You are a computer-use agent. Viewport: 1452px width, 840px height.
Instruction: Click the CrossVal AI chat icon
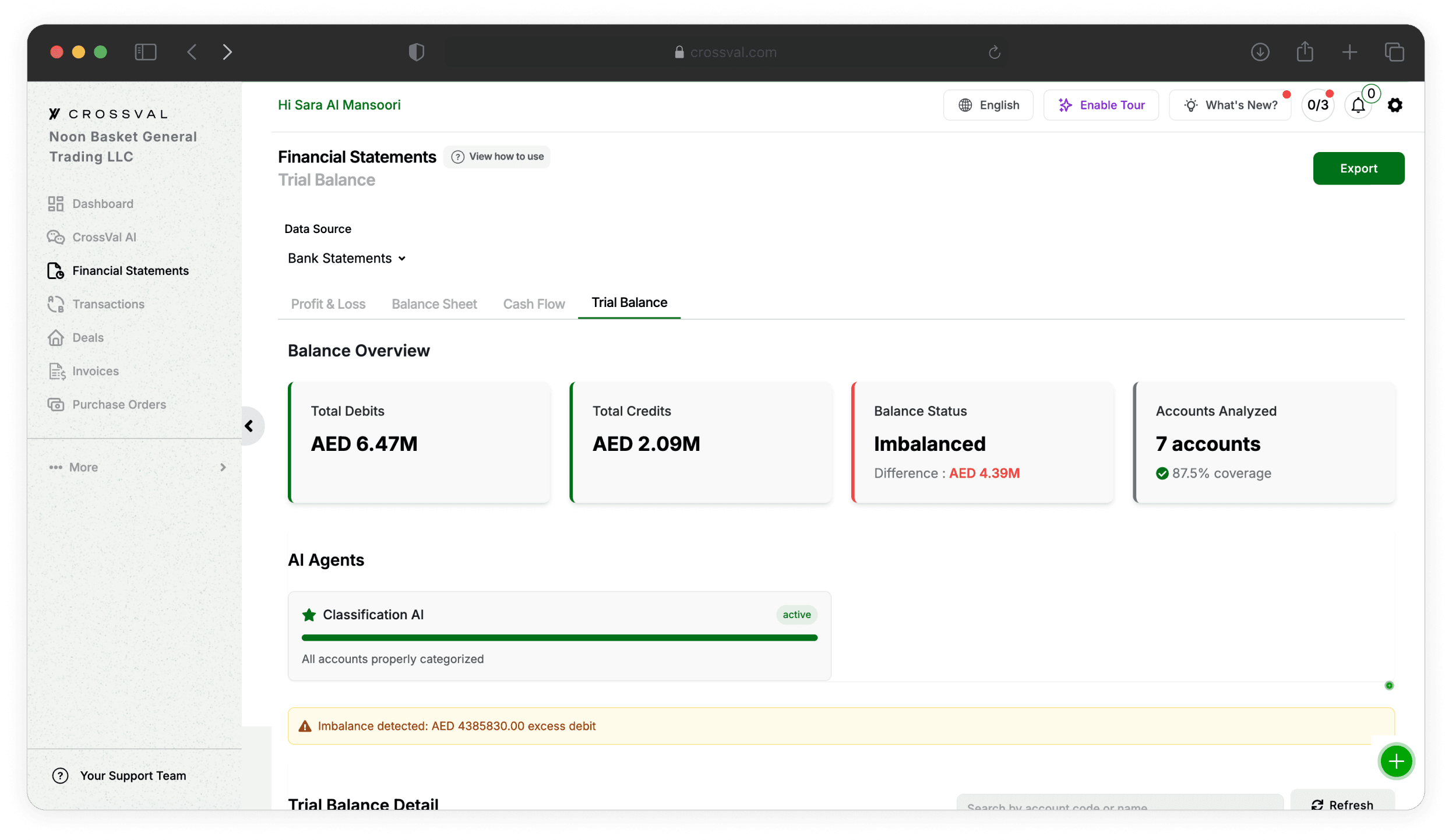(x=55, y=237)
